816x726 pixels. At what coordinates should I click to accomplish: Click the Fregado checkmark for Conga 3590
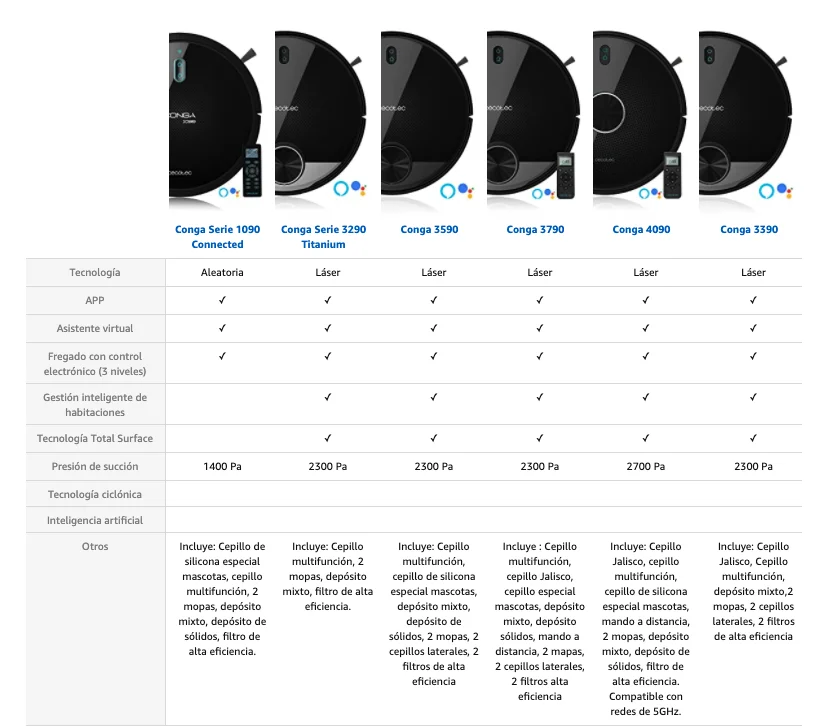point(434,356)
